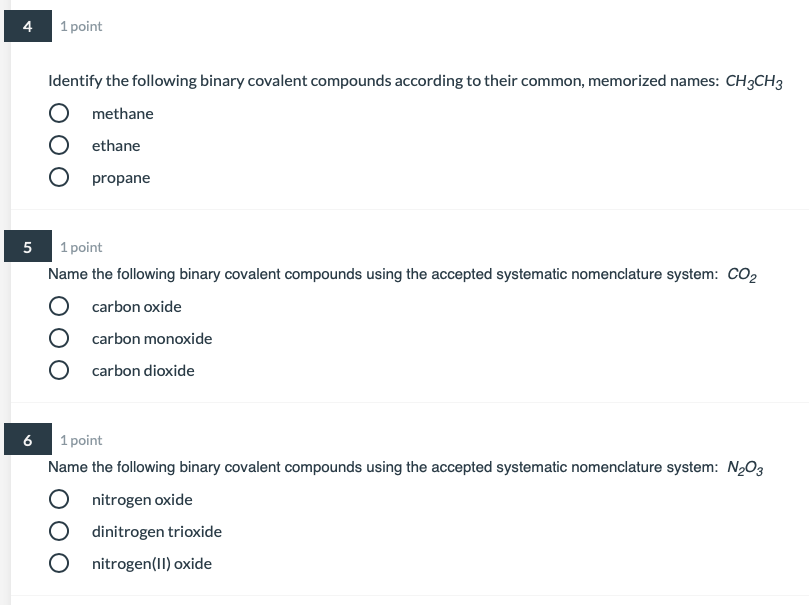Click the dinitrogen trioxide label text
The width and height of the screenshot is (809, 605).
(157, 532)
